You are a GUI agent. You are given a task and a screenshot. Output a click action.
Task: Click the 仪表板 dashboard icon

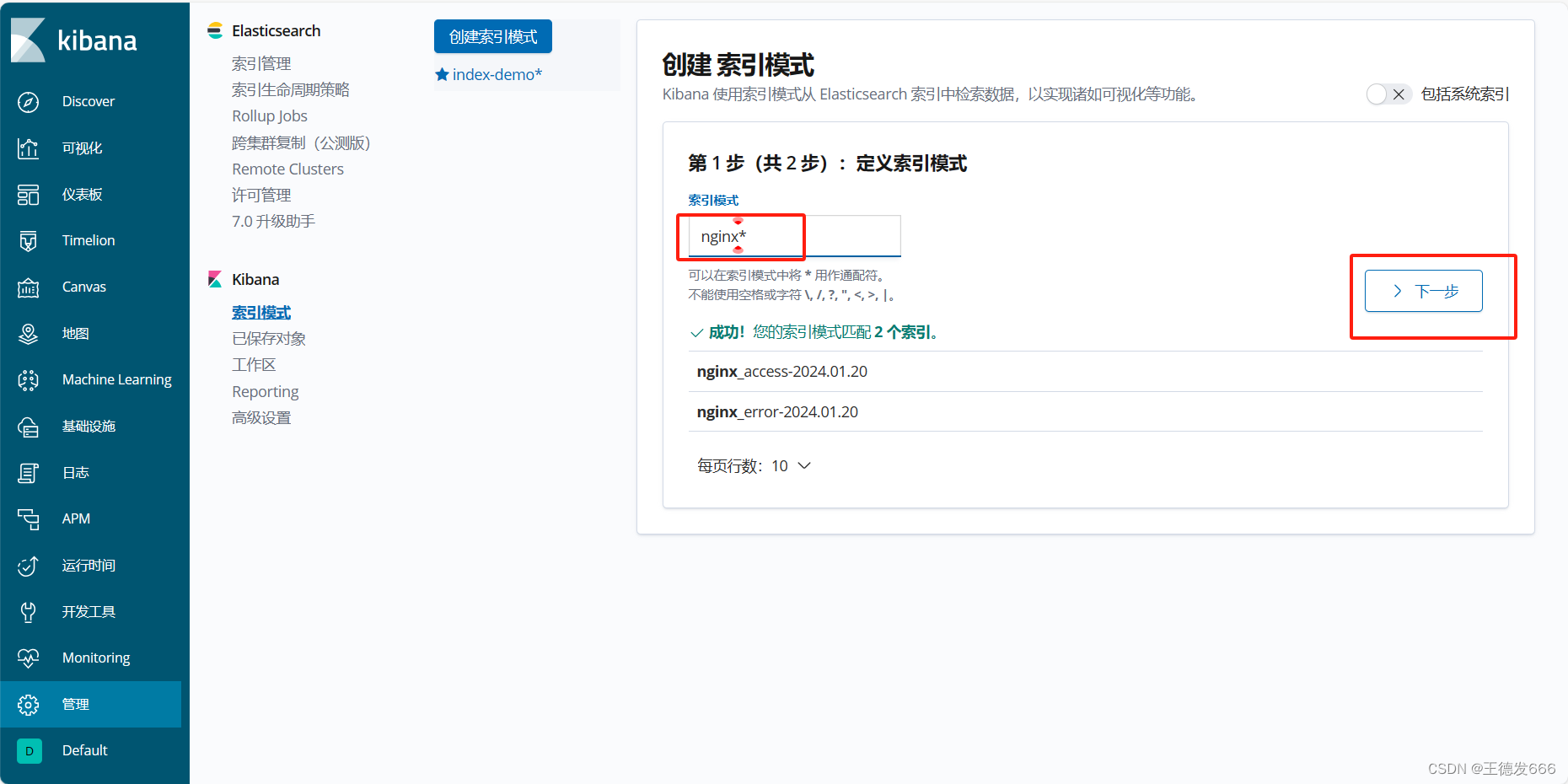pos(28,195)
